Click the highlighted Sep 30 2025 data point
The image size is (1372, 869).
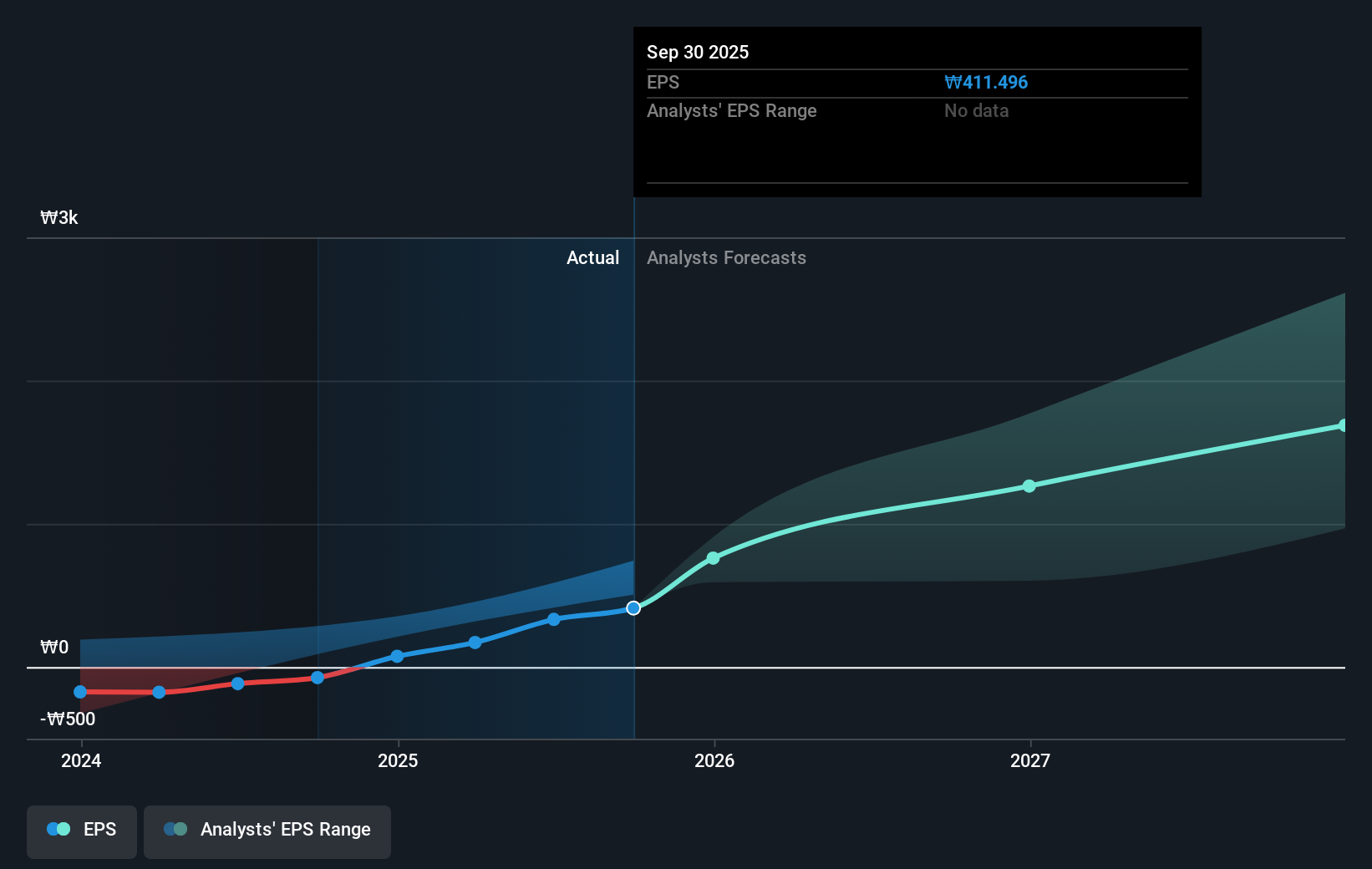[633, 607]
